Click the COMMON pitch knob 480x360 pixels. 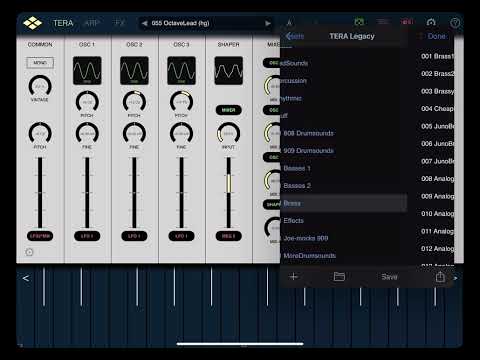pyautogui.click(x=40, y=133)
